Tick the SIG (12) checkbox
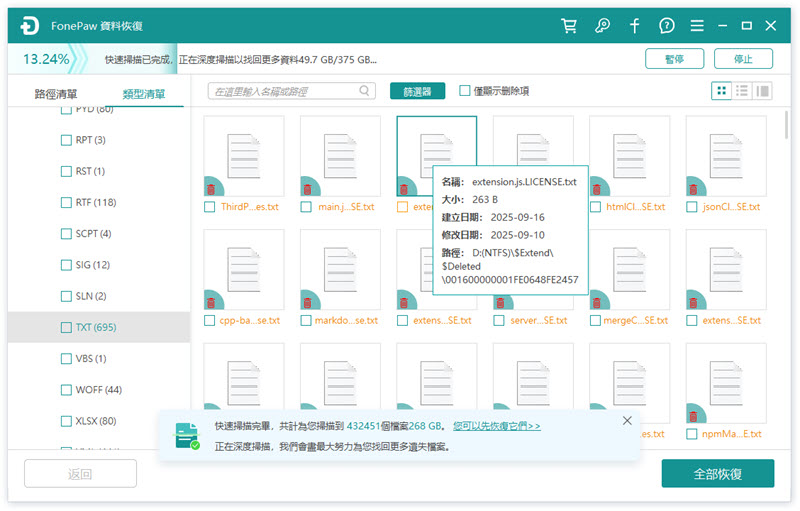This screenshot has width=800, height=511. [66, 265]
